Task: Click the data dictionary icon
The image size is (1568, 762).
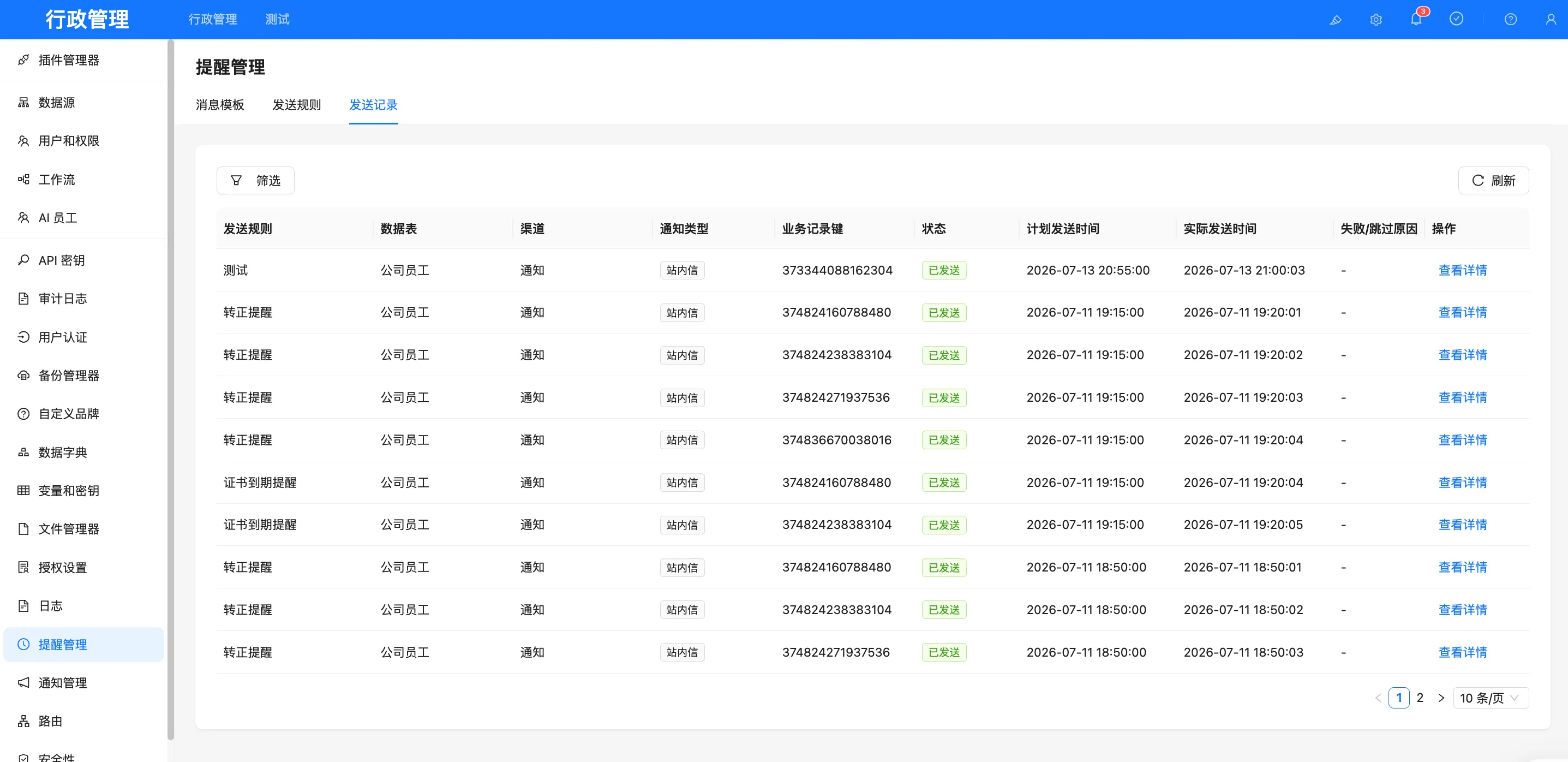Action: (x=23, y=452)
